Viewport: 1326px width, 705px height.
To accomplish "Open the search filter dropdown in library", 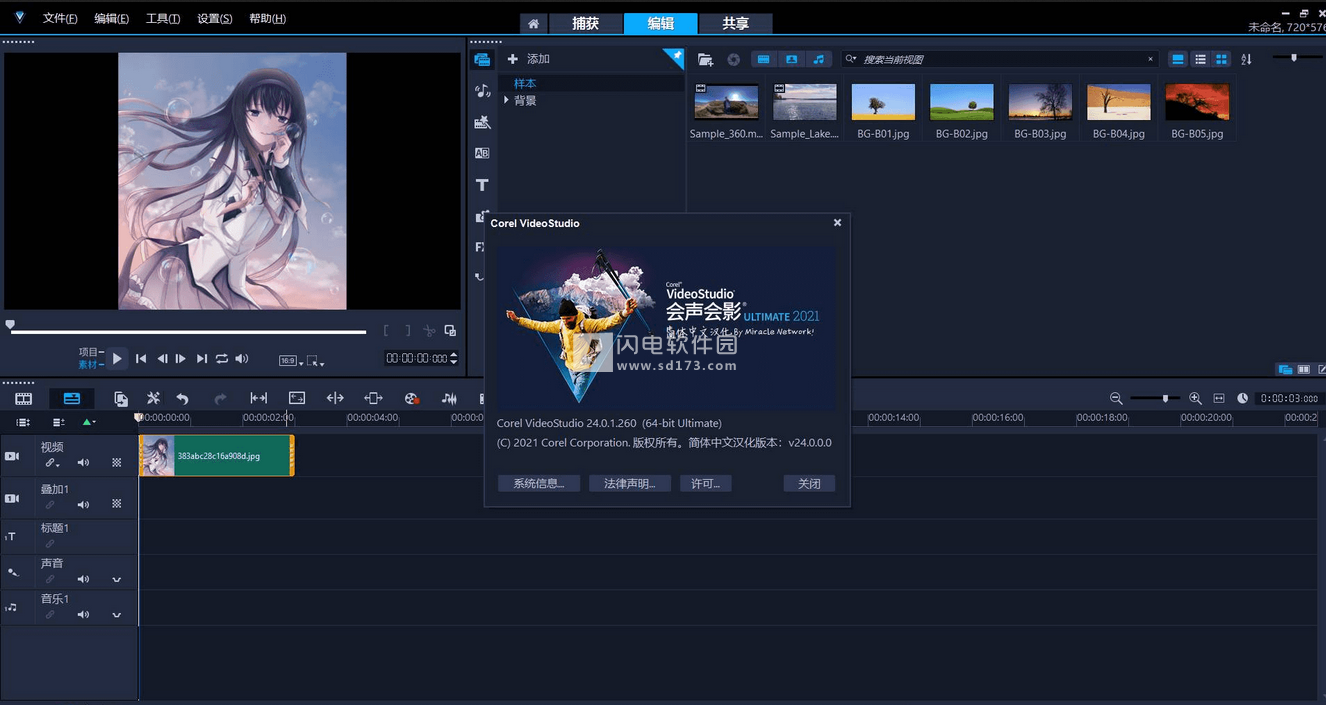I will point(851,60).
